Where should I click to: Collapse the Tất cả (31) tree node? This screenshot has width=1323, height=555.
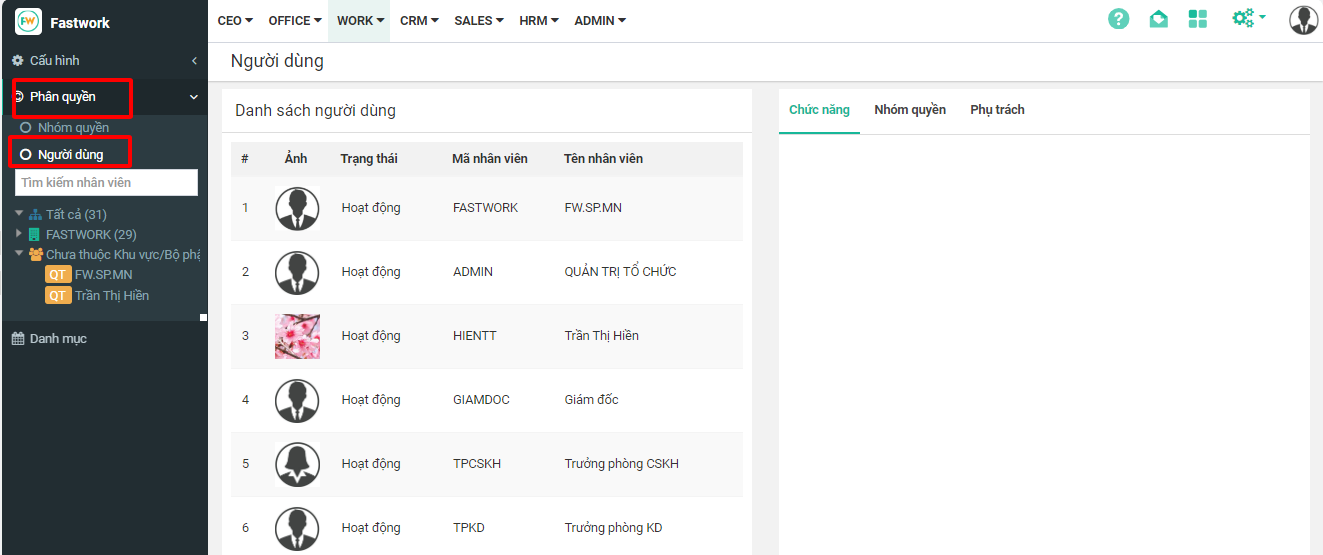(x=19, y=214)
